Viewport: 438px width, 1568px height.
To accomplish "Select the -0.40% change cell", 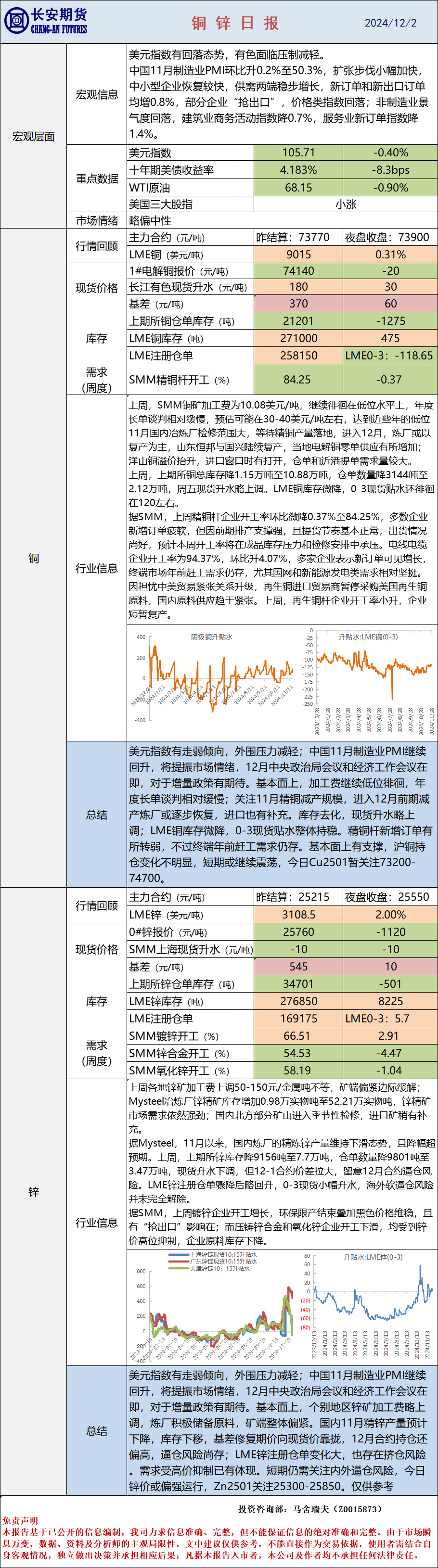I will [390, 153].
